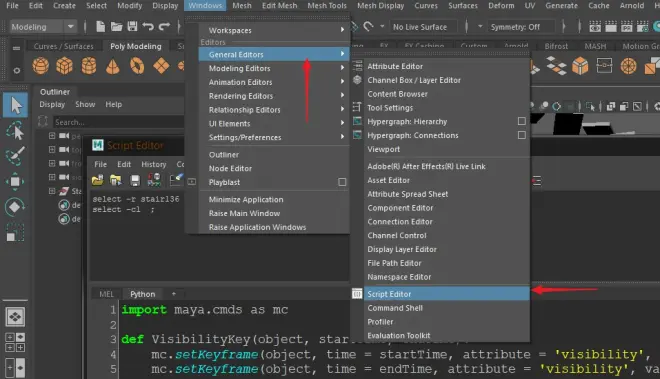Image resolution: width=660 pixels, height=379 pixels.
Task: Click the four-view layout icon
Action: point(15,342)
